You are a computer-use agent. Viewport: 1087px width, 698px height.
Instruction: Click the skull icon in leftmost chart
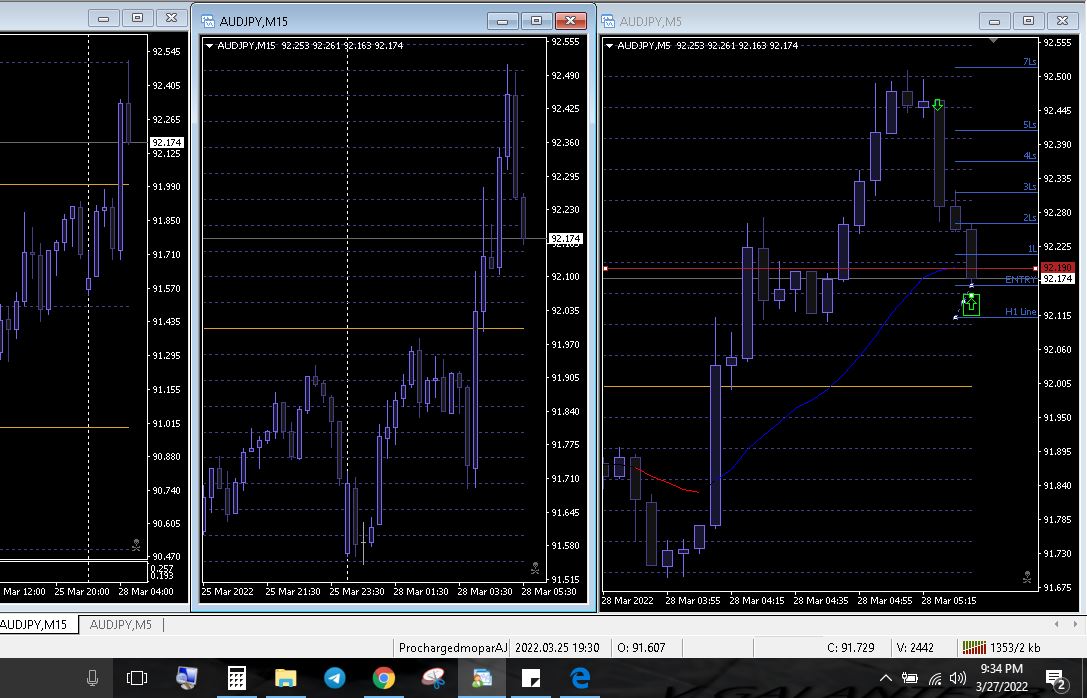click(x=136, y=545)
